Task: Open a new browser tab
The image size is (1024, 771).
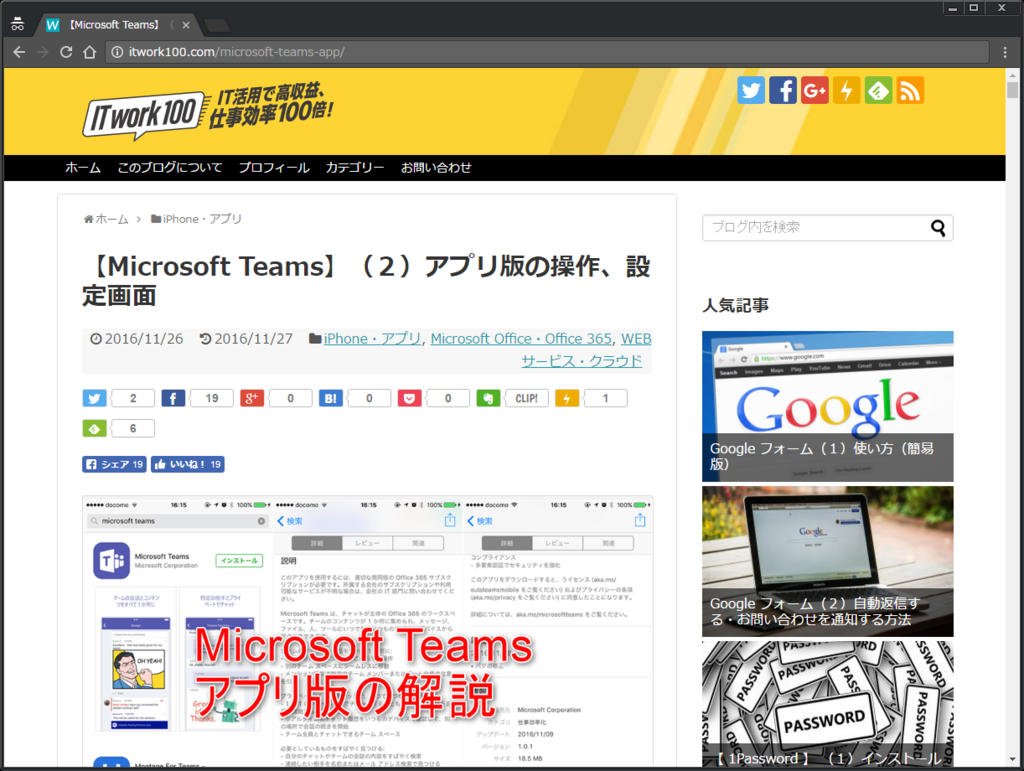Action: (x=217, y=25)
